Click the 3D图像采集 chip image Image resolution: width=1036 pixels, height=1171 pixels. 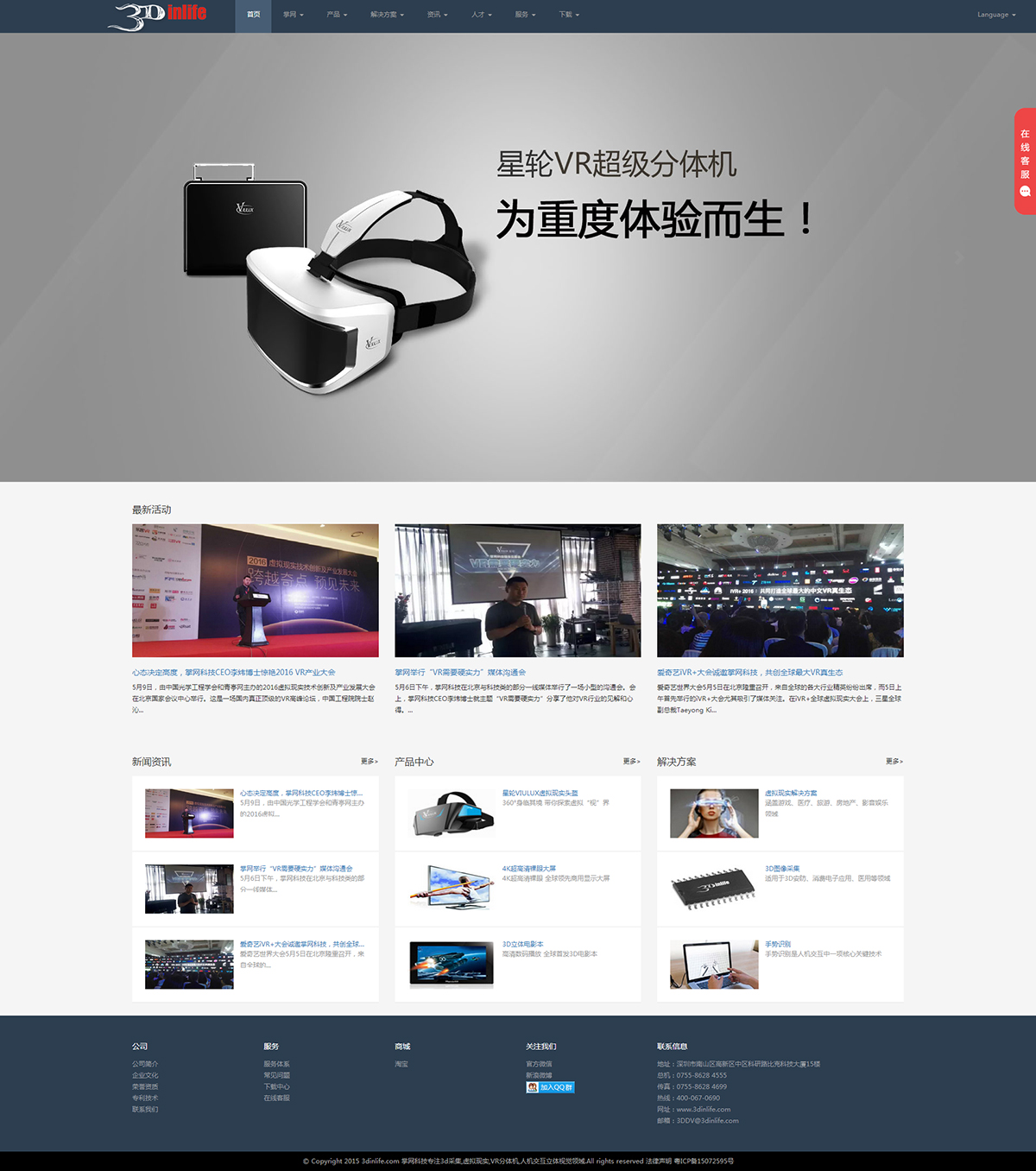(713, 889)
